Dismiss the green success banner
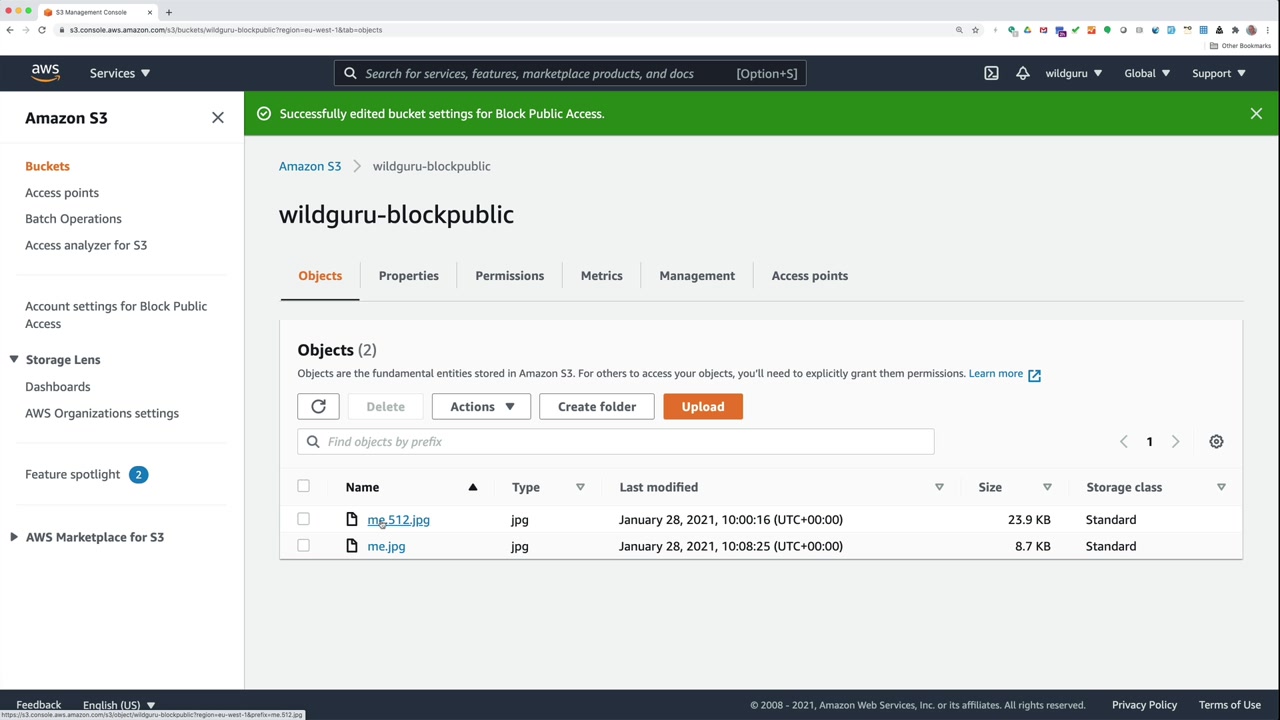The width and height of the screenshot is (1280, 720). pyautogui.click(x=1256, y=114)
